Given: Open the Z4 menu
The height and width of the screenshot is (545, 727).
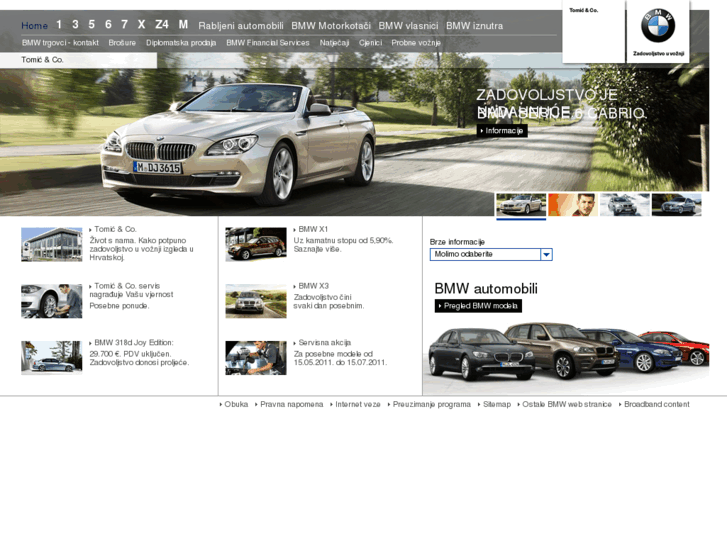Looking at the screenshot, I should (x=162, y=24).
